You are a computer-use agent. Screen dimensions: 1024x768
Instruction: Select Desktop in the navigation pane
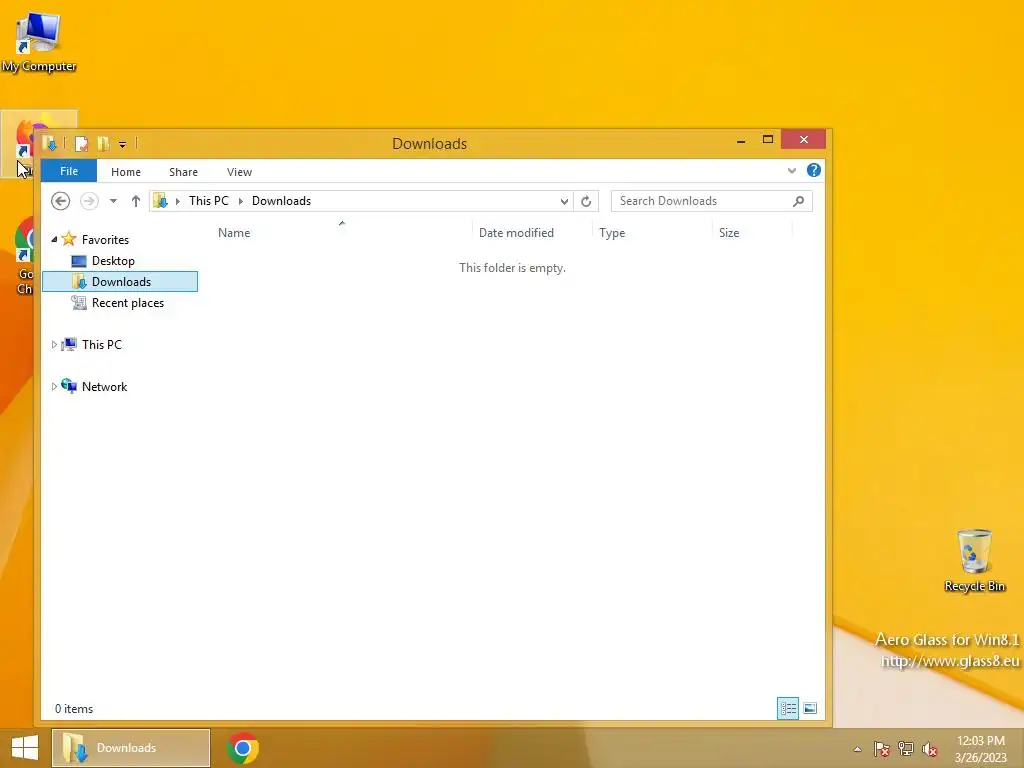(113, 261)
